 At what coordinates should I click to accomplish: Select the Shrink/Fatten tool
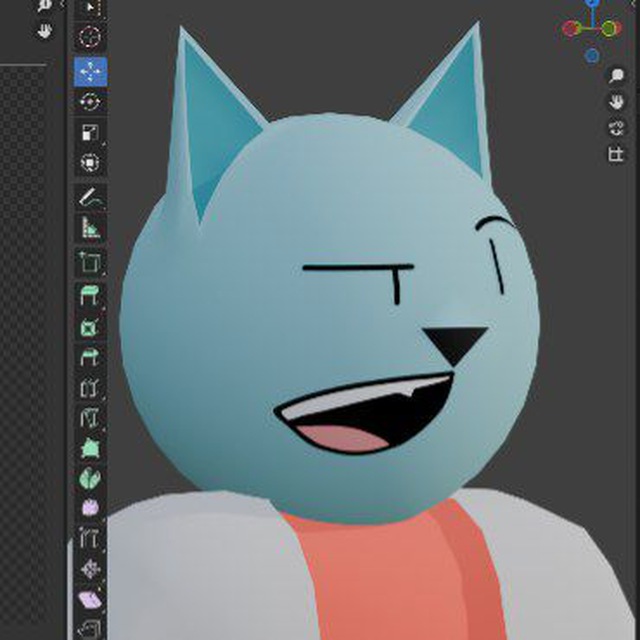click(x=90, y=569)
